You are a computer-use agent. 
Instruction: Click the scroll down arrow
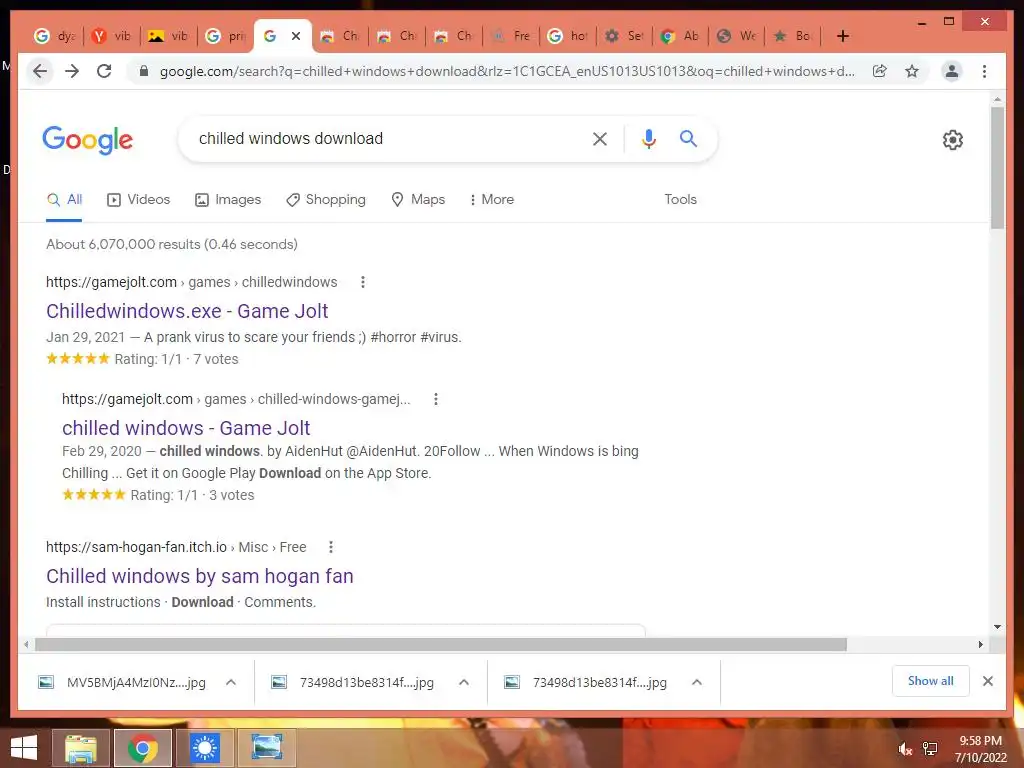click(x=997, y=627)
